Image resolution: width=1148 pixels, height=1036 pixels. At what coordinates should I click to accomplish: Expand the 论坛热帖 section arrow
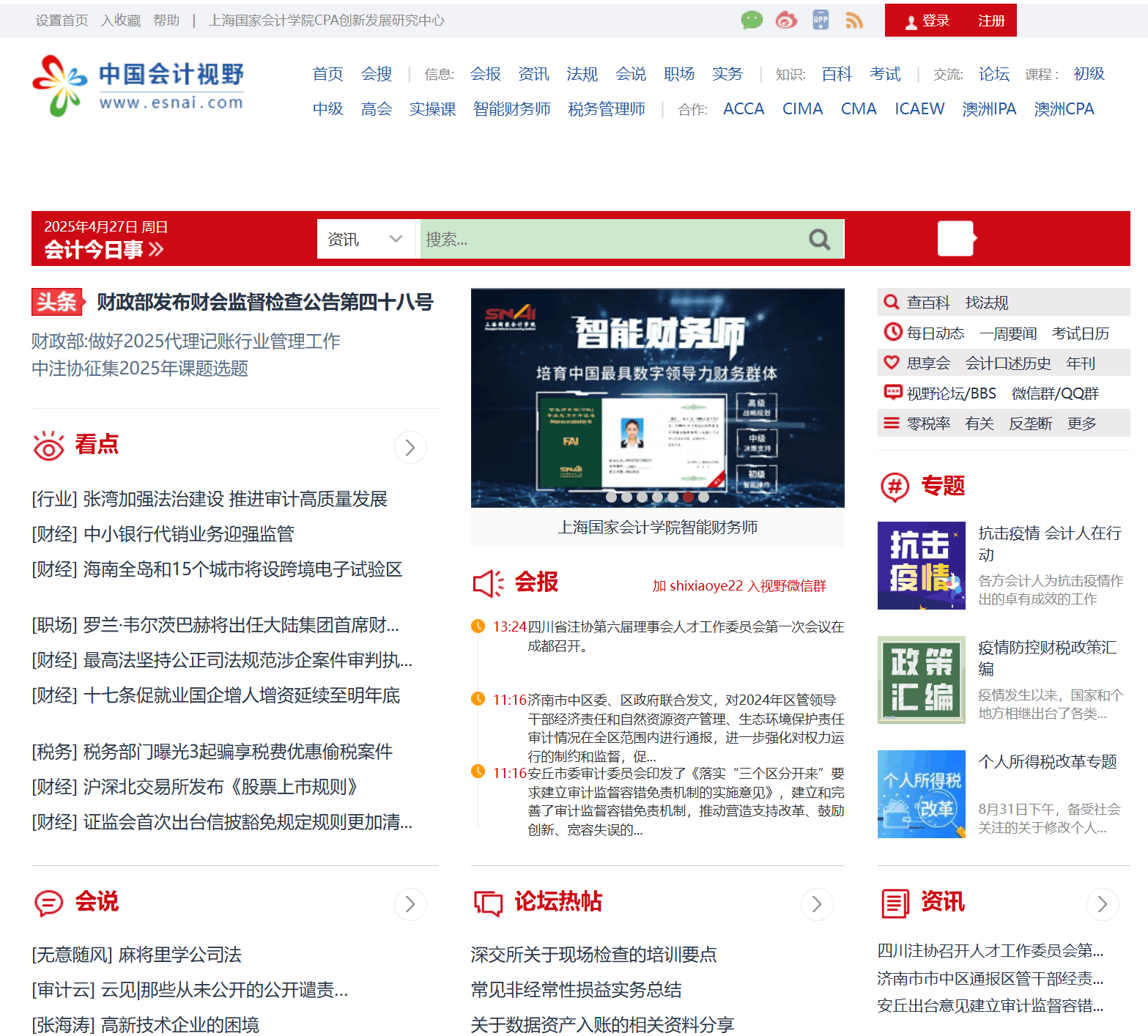click(x=816, y=905)
